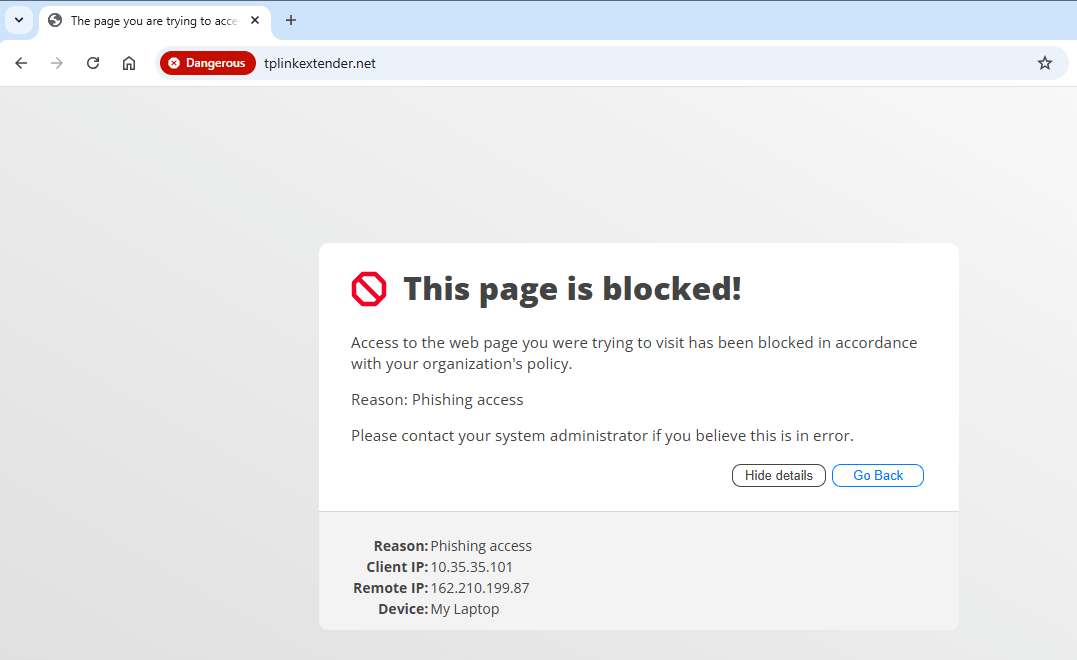Click the red Dangerous security badge
This screenshot has width=1077, height=660.
tap(207, 63)
